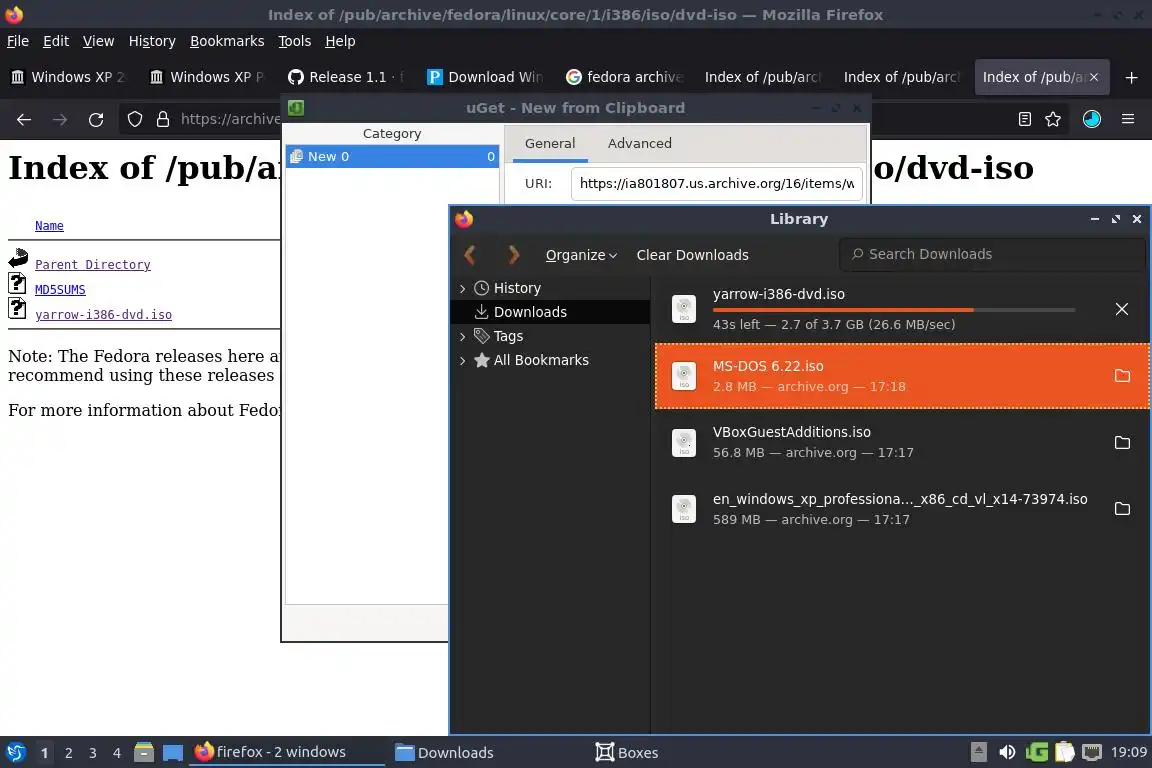Open the Edit menu
The width and height of the screenshot is (1152, 768).
[56, 41]
